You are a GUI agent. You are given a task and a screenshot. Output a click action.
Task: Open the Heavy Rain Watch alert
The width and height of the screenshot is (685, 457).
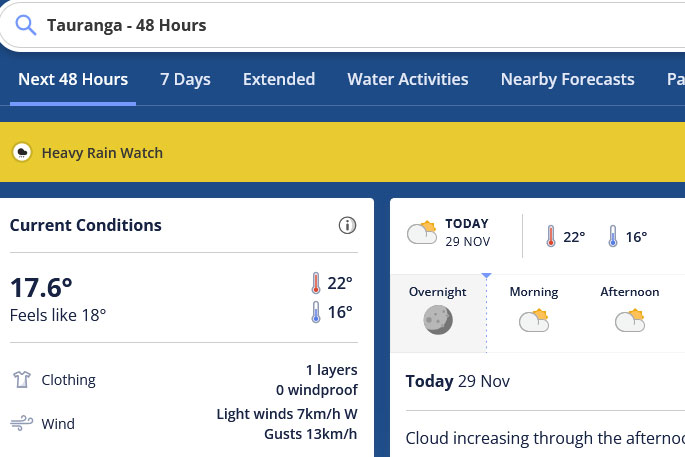(x=102, y=153)
